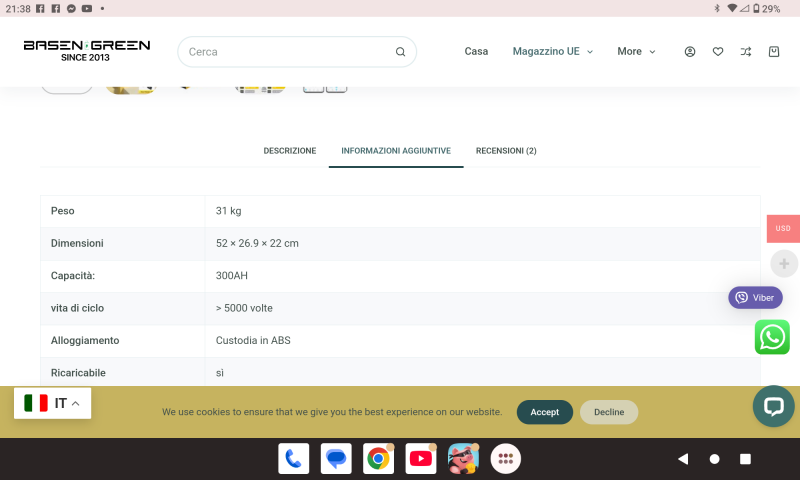
Task: Tap the Android home circle button
Action: click(x=714, y=459)
